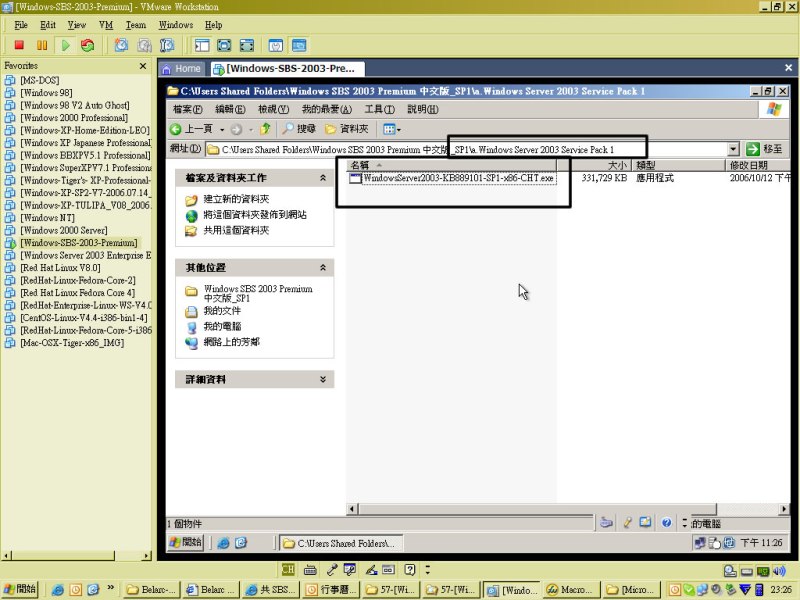The height and width of the screenshot is (600, 800).
Task: Click the host 行事曆 taskbar button
Action: coord(331,589)
